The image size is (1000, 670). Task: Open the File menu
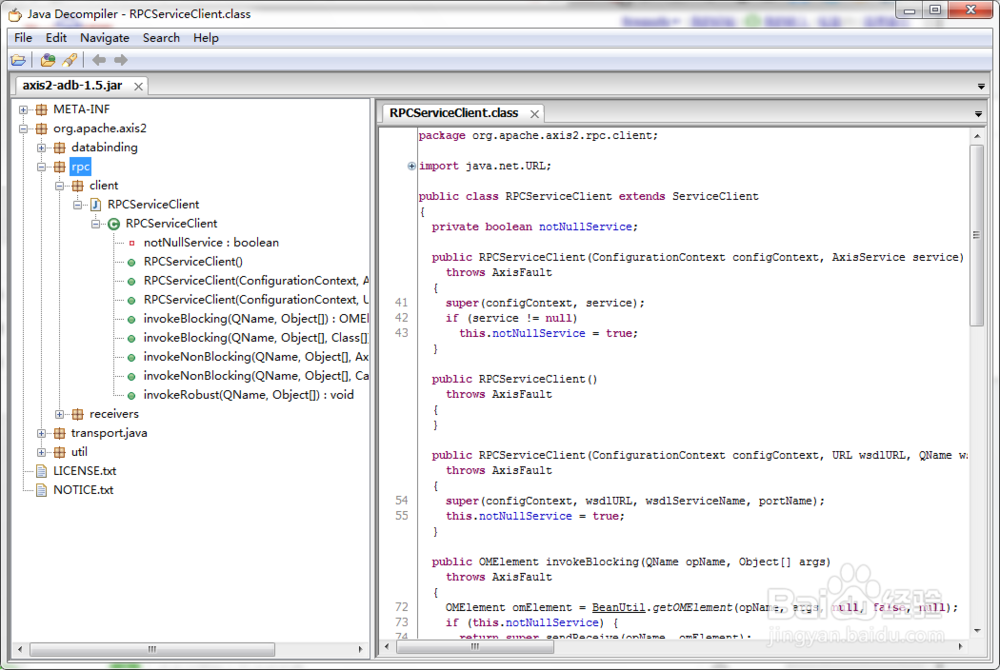tap(23, 38)
